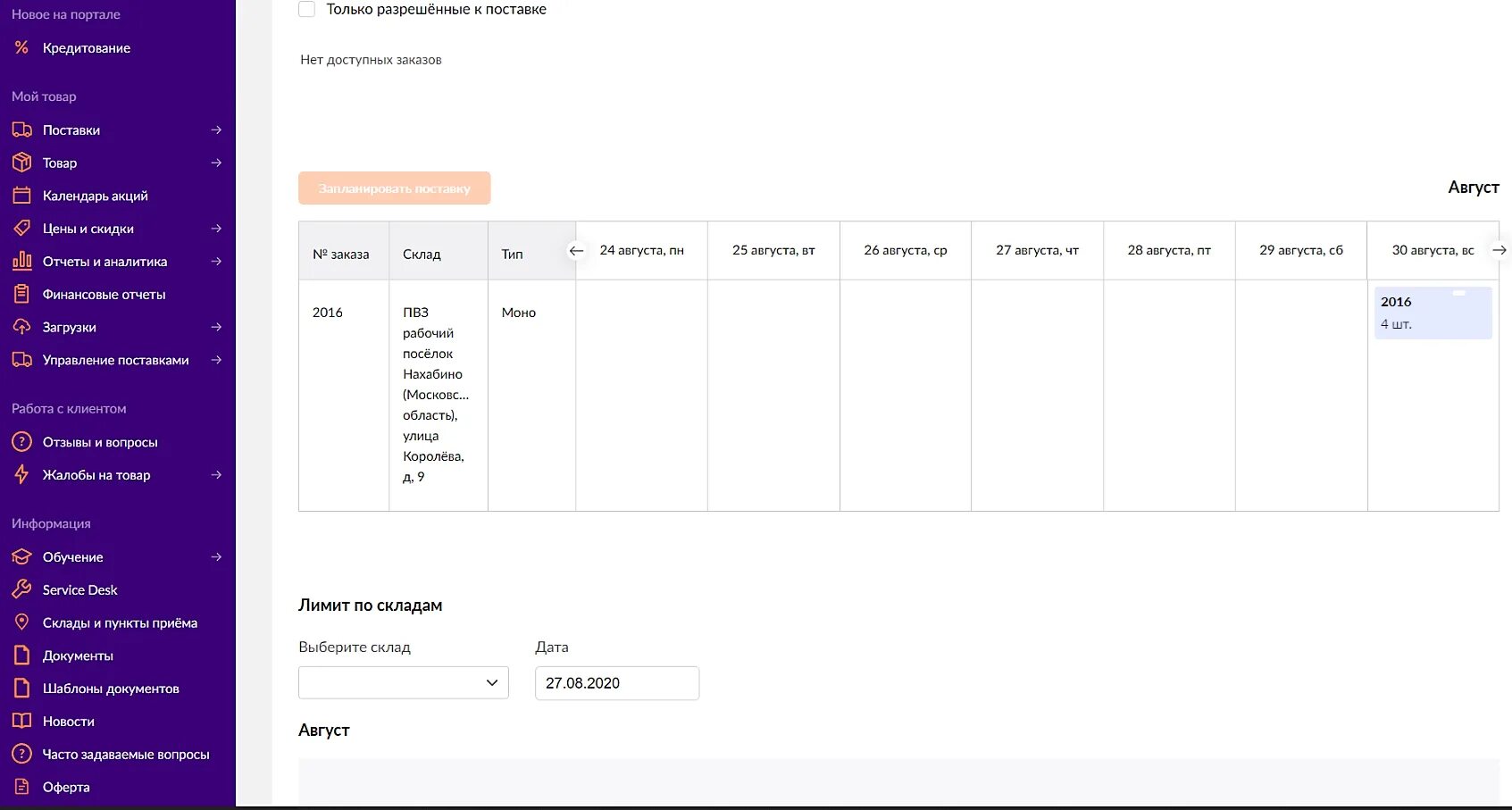Open Часто задаваемые вопросы link

tap(126, 754)
